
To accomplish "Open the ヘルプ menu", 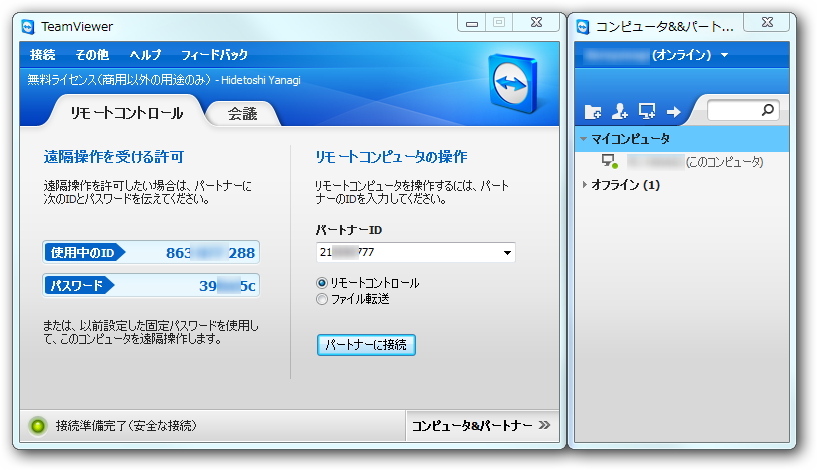I will coord(145,55).
